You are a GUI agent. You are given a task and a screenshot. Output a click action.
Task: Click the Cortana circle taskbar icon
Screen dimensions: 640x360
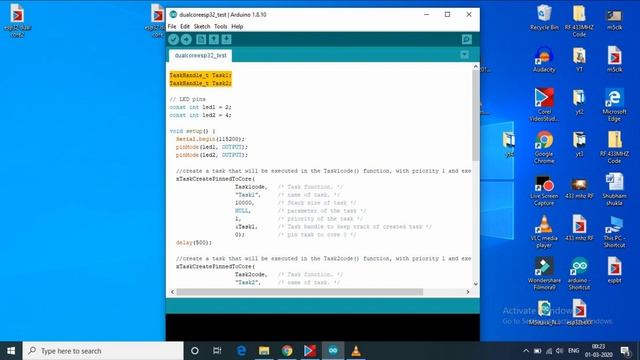pos(195,351)
